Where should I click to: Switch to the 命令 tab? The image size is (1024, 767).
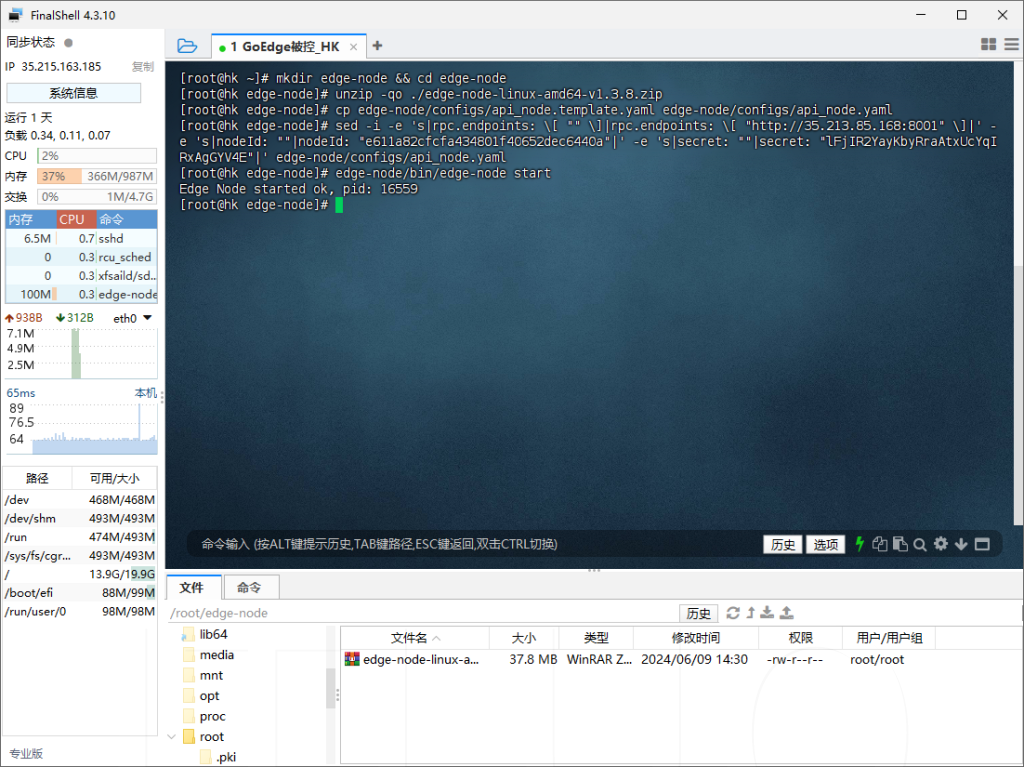click(249, 588)
